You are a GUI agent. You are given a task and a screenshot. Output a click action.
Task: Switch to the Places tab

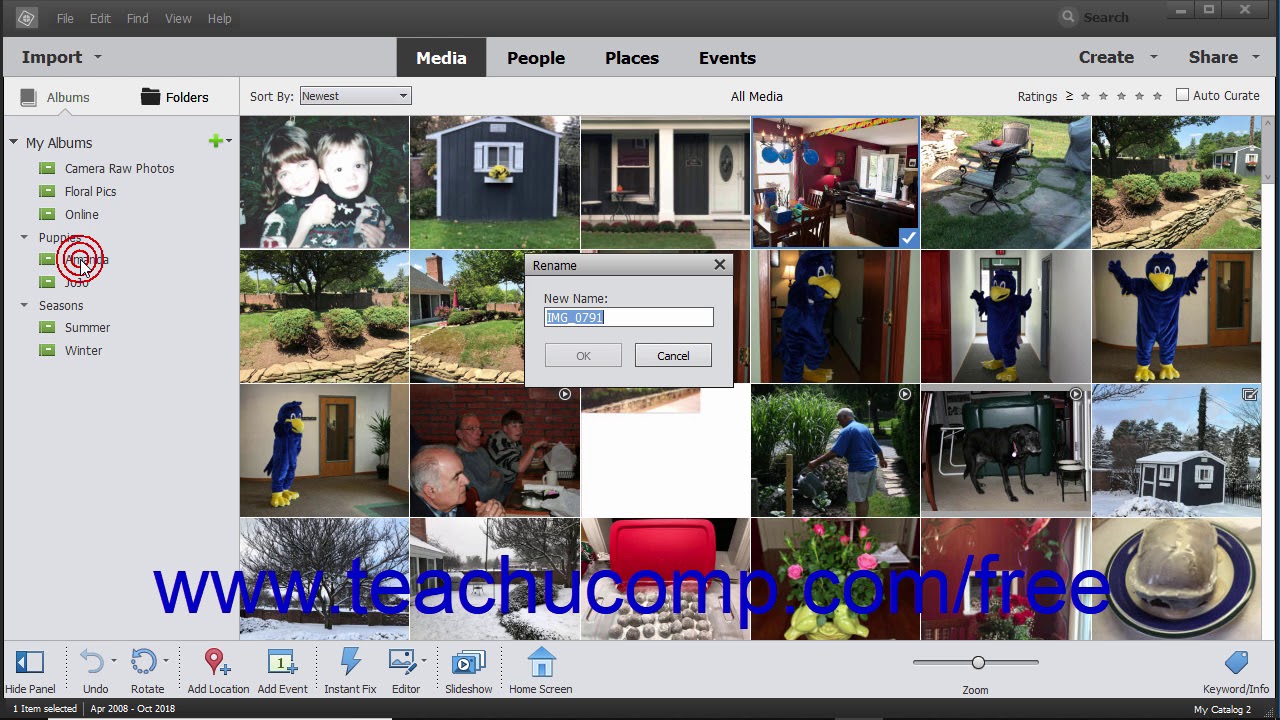pos(632,58)
